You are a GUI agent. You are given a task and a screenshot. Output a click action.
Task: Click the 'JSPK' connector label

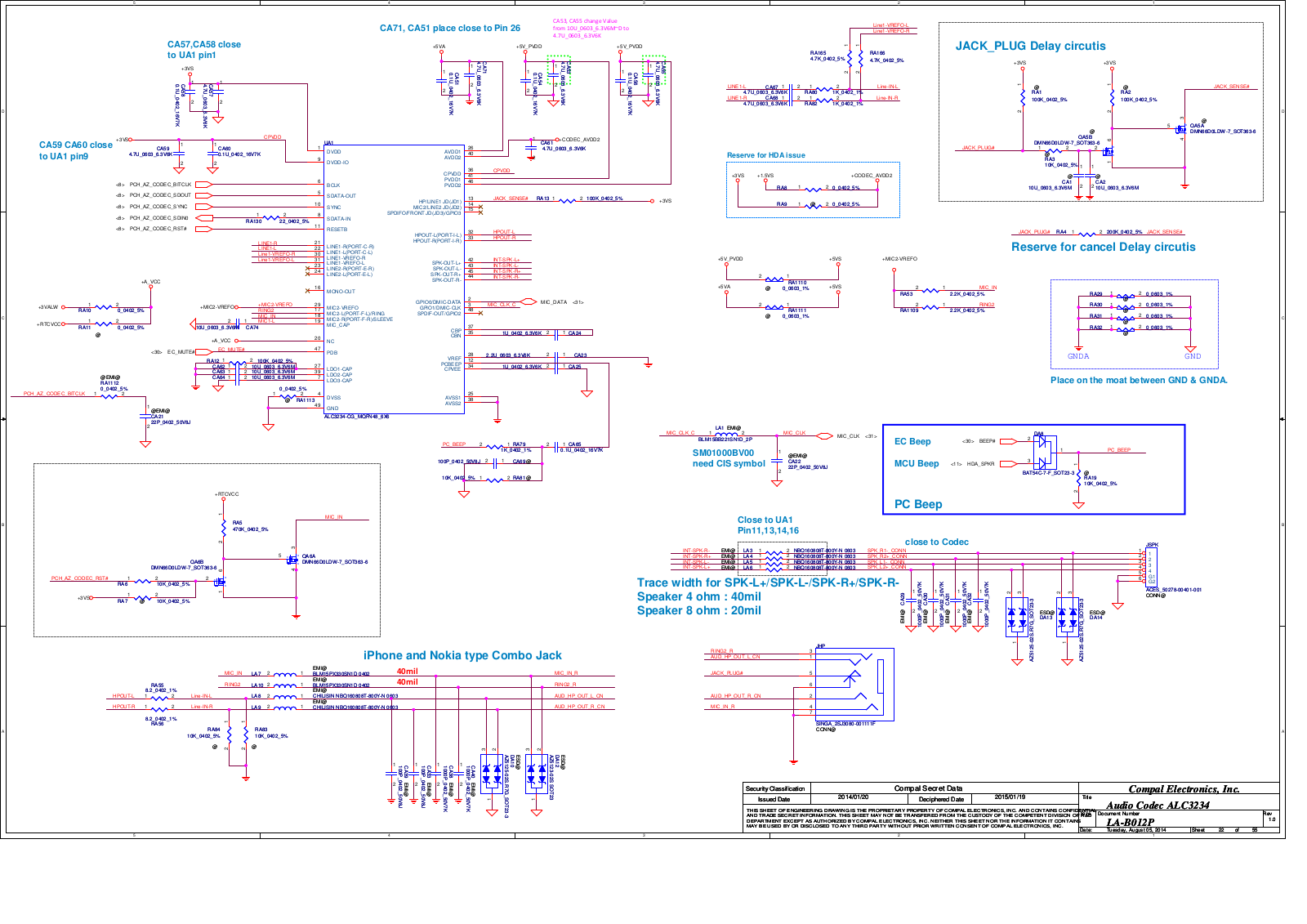(x=1152, y=545)
